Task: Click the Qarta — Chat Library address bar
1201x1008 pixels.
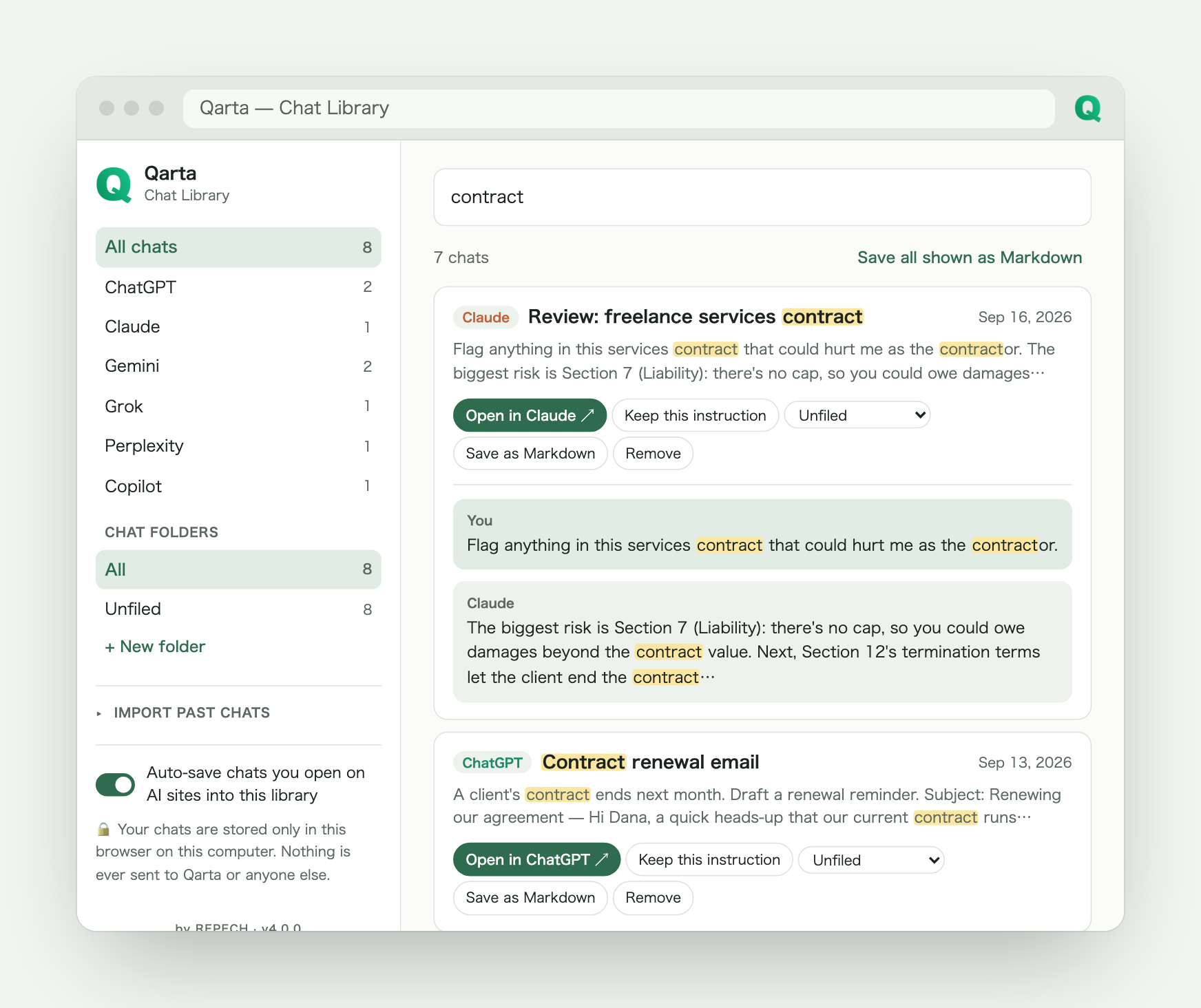Action: [x=619, y=108]
